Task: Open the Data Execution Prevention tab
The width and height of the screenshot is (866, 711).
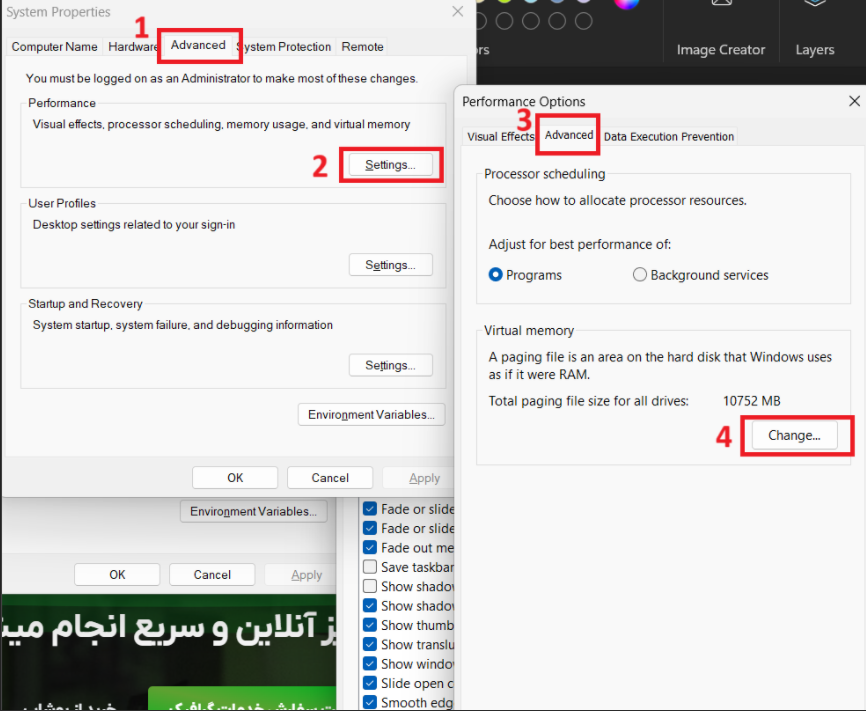Action: point(668,135)
